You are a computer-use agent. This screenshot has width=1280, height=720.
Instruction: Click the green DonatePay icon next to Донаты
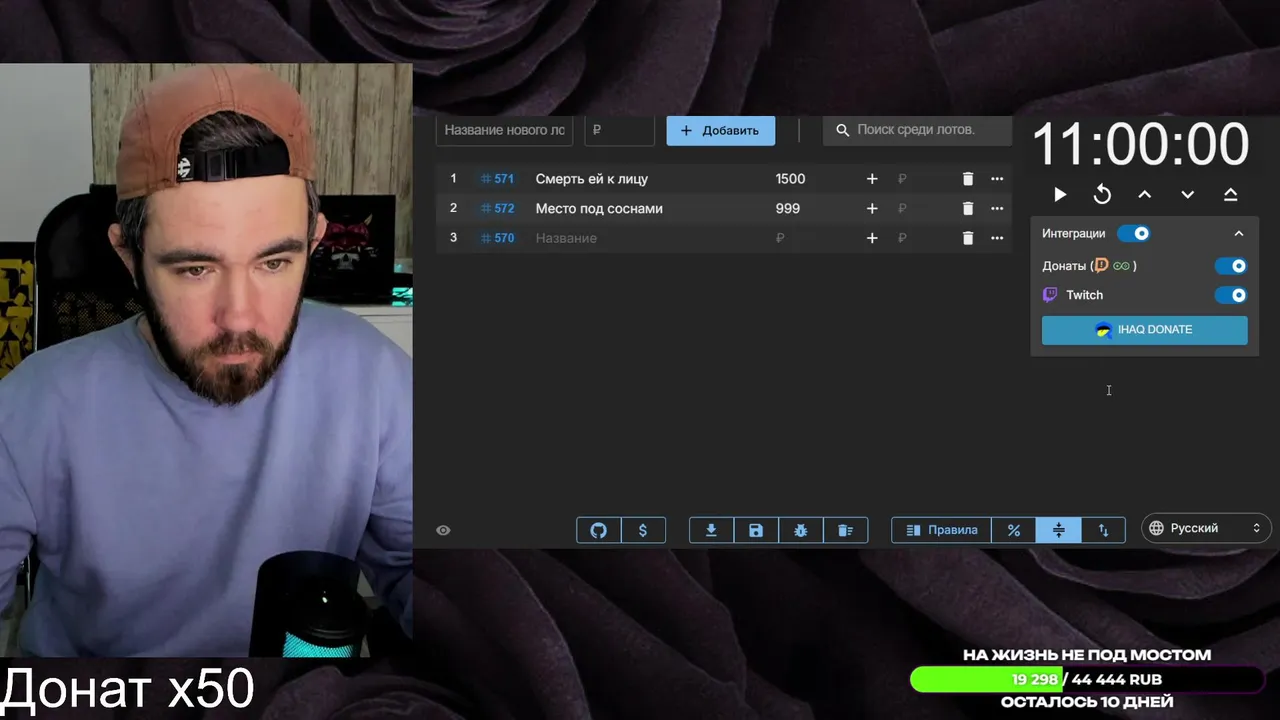tap(1121, 266)
